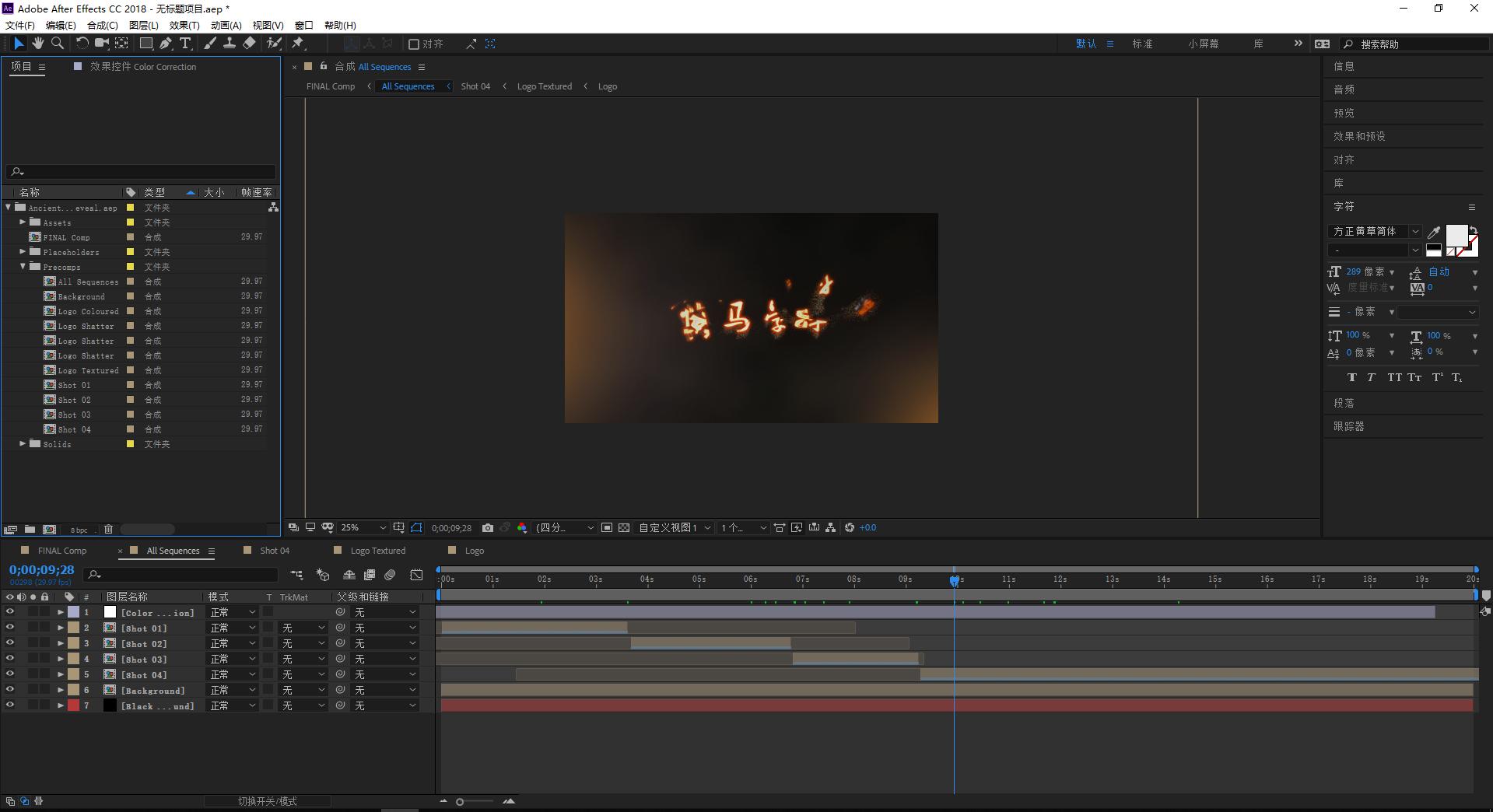Select the Eraser tool
Screen dimensions: 1493x812
[249, 44]
